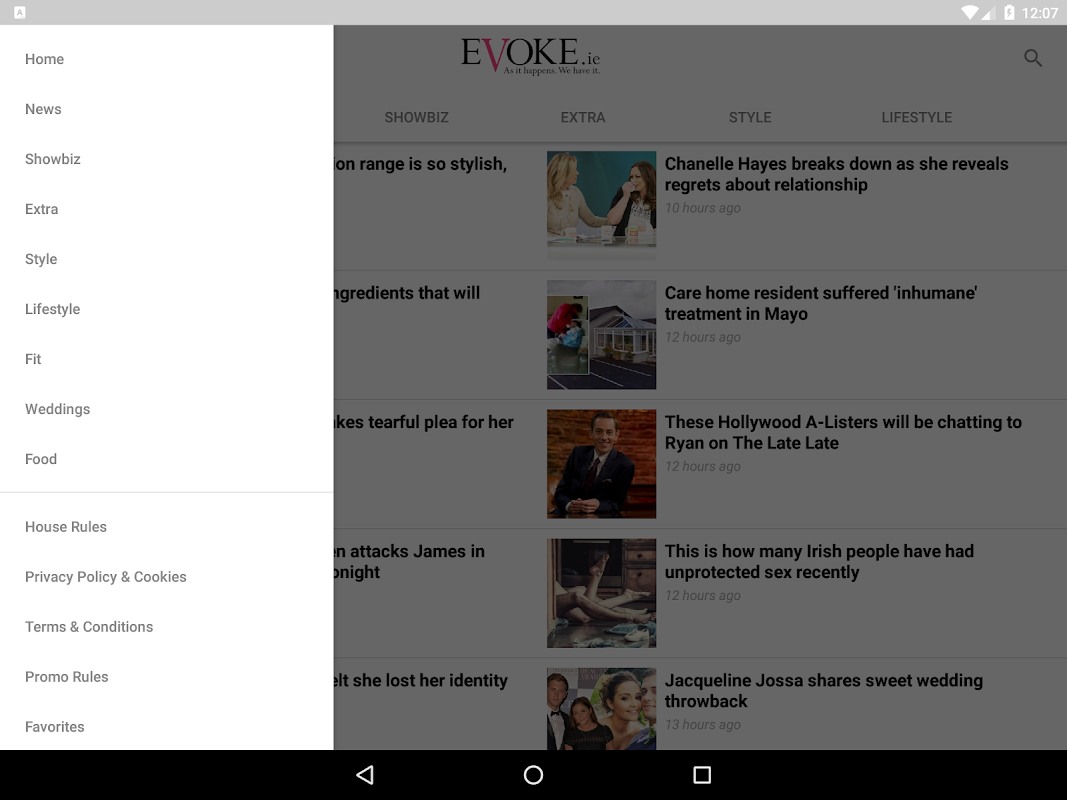
Task: Select the Food section
Action: pos(167,459)
